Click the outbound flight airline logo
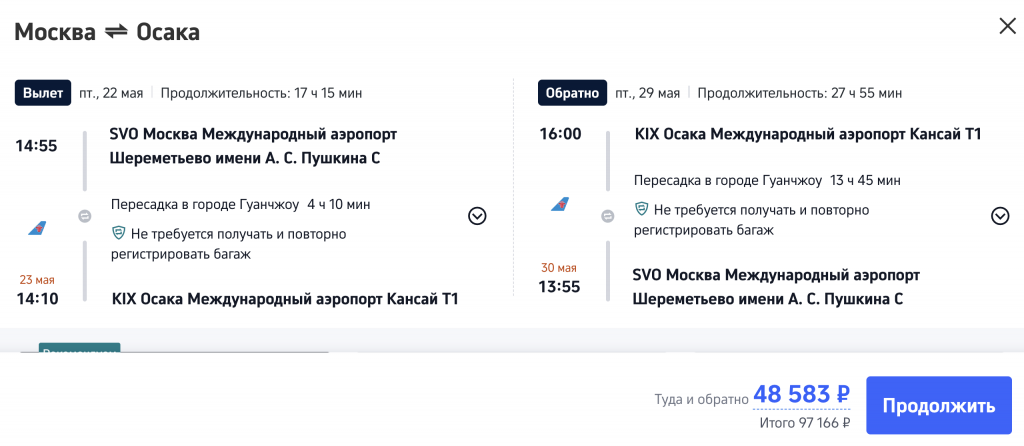1024x446 pixels. point(37,228)
